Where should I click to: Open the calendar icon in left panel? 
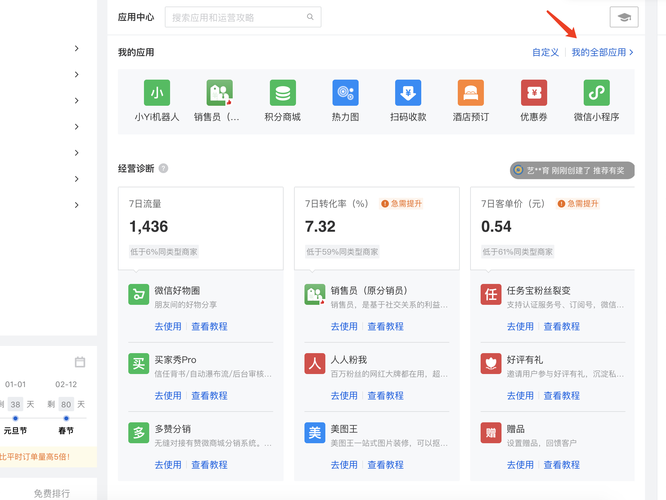80,362
